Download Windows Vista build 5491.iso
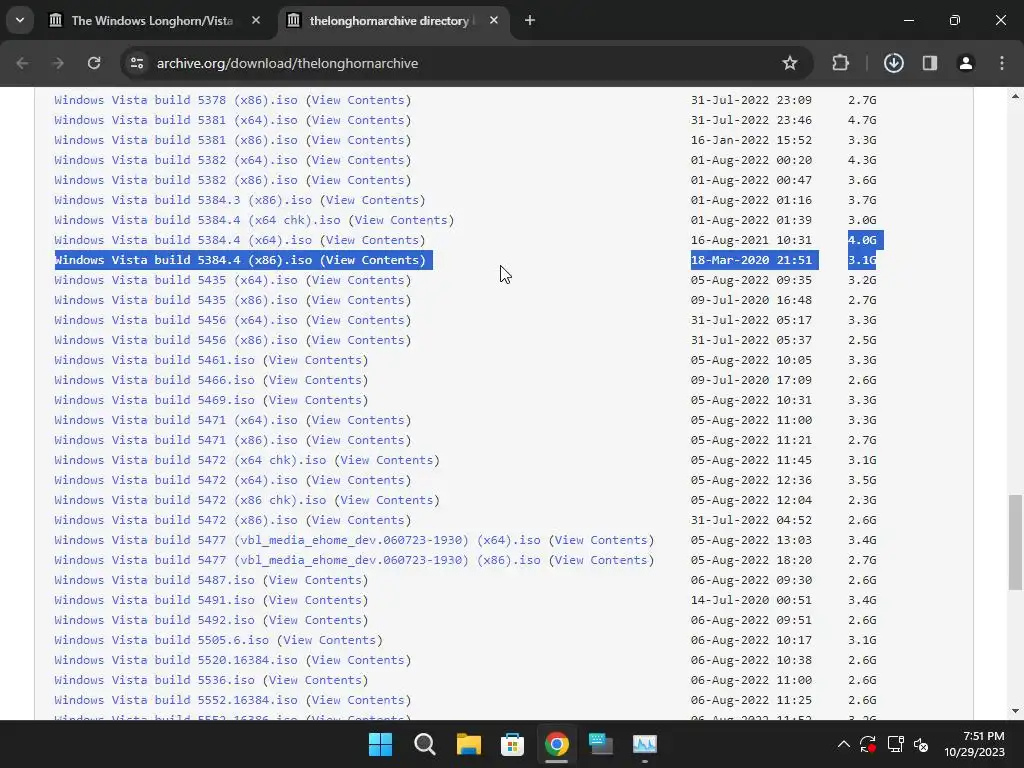 154,600
